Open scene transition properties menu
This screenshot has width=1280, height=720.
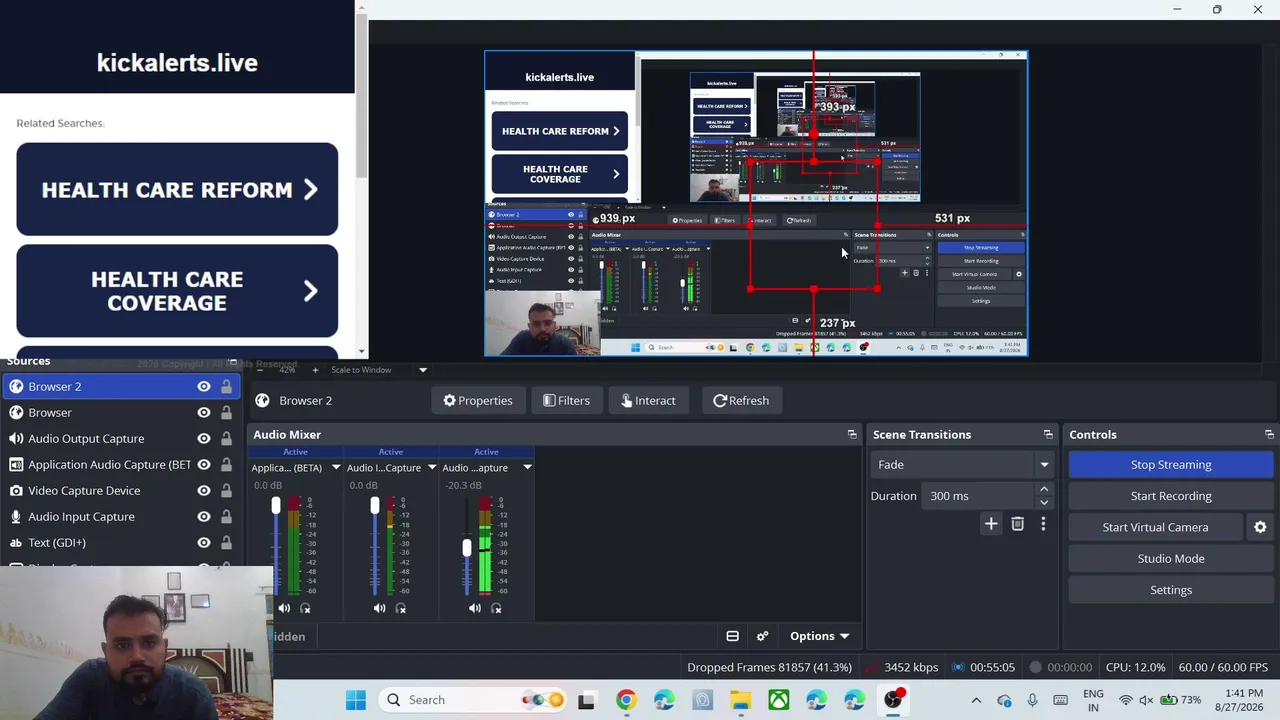point(1043,524)
